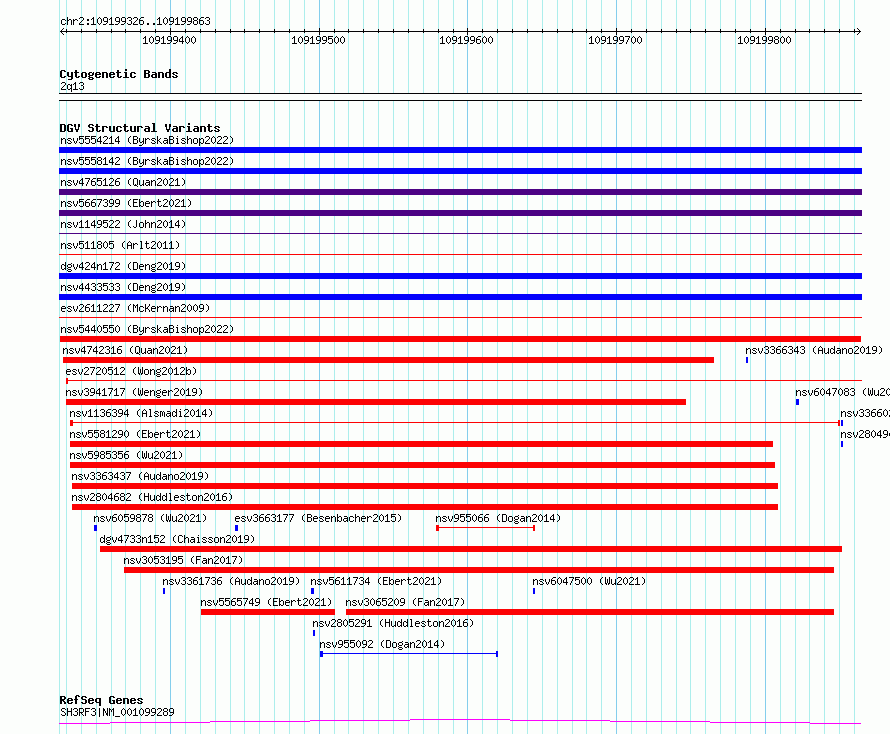Click ruler position 109199800

(x=764, y=40)
